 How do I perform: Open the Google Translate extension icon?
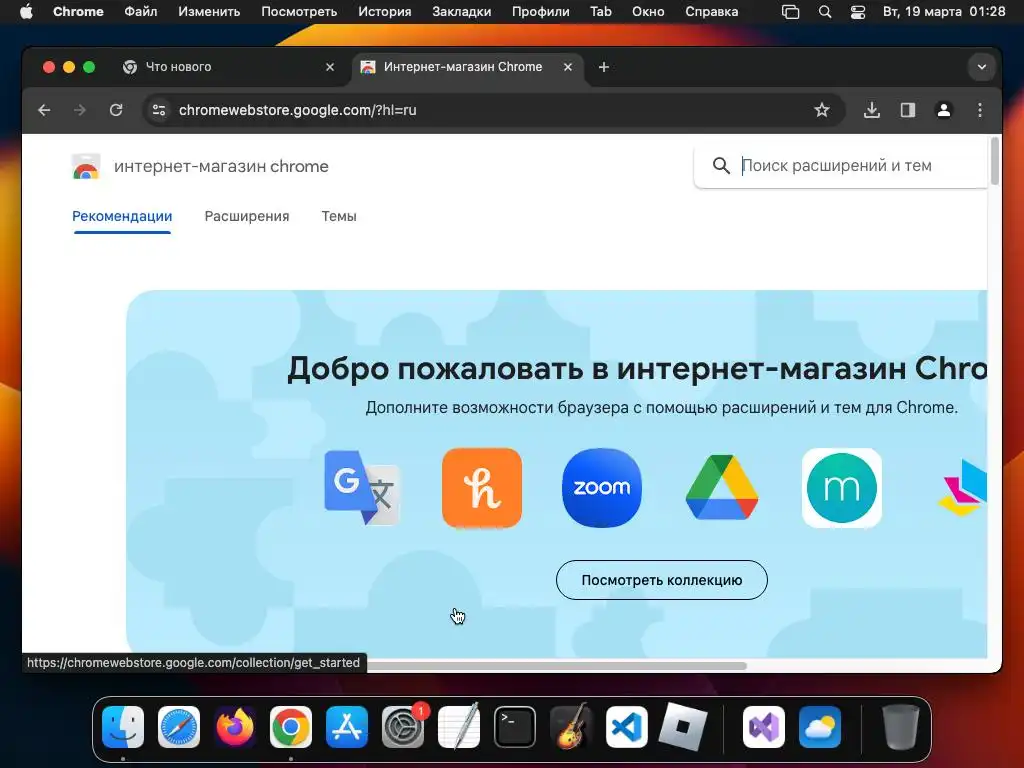click(362, 488)
